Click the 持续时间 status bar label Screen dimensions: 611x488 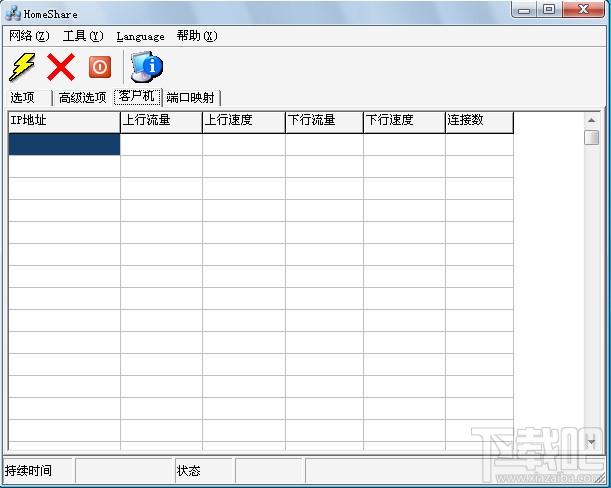pos(28,470)
